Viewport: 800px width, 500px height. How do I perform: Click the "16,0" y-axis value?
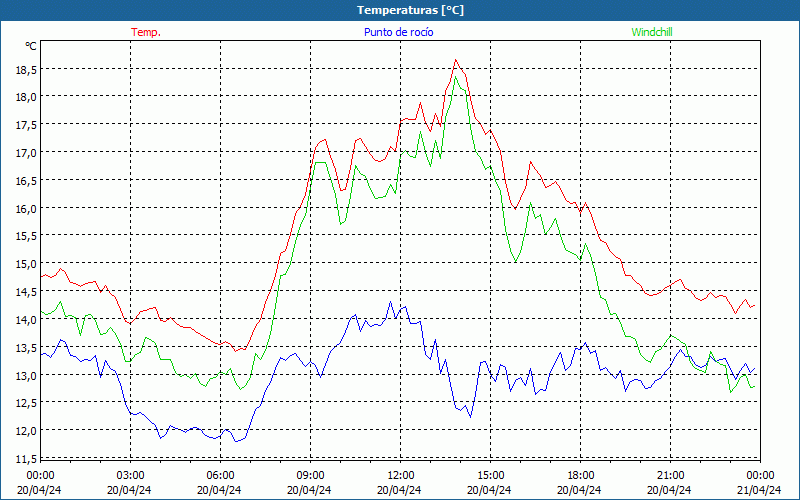(x=26, y=209)
